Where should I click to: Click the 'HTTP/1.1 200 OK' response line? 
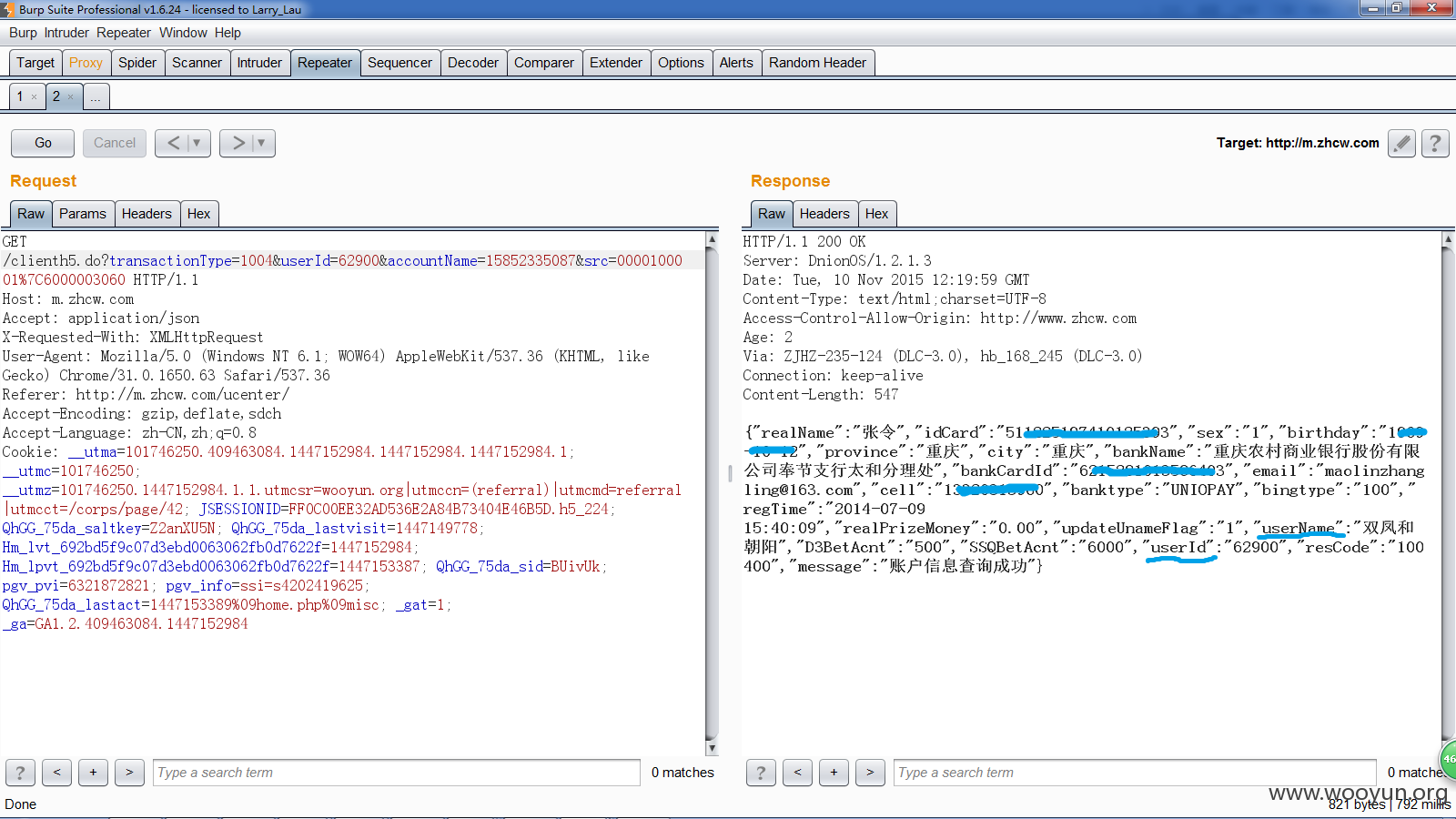coord(804,242)
